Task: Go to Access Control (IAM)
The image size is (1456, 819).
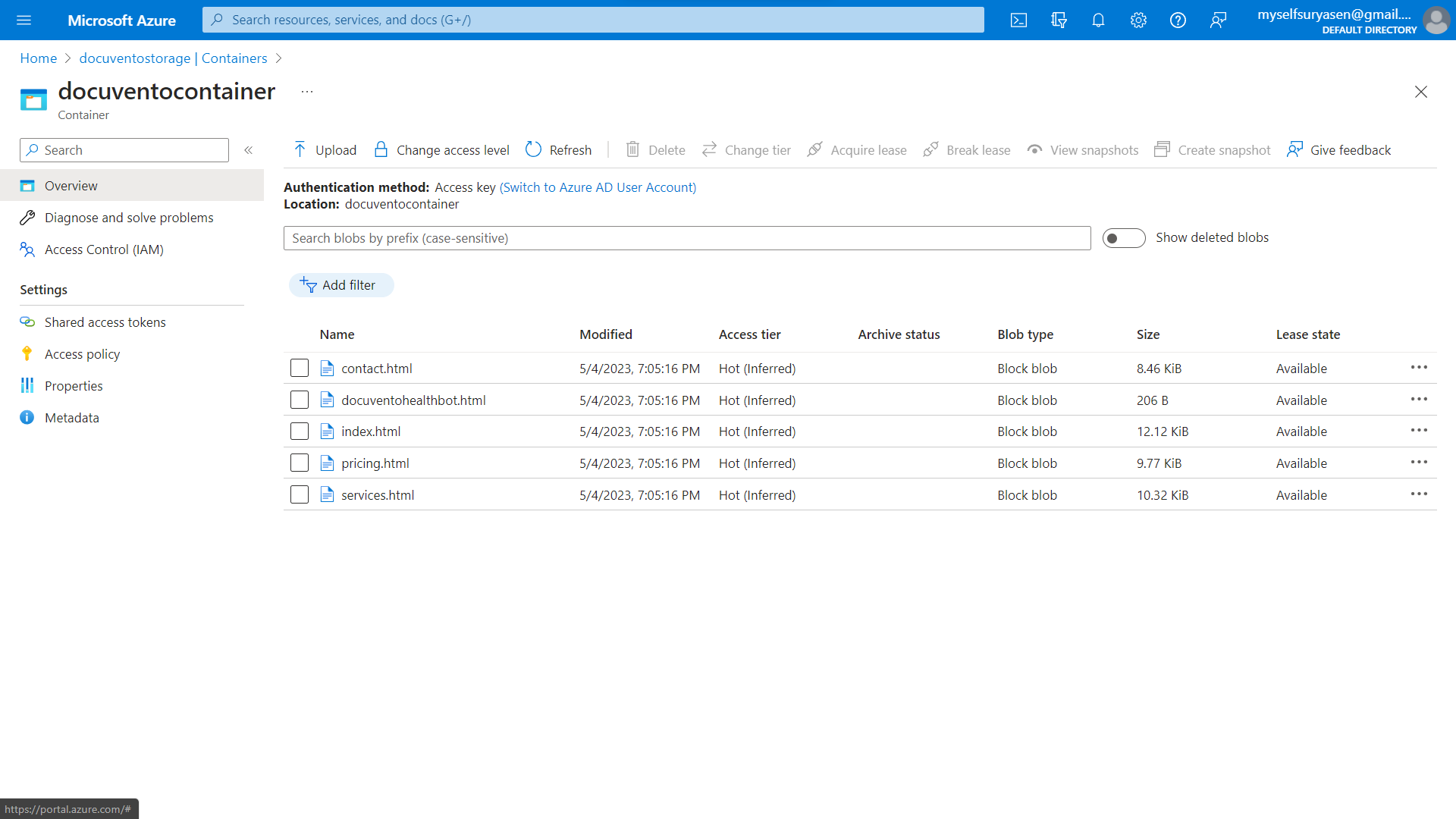Action: point(104,249)
